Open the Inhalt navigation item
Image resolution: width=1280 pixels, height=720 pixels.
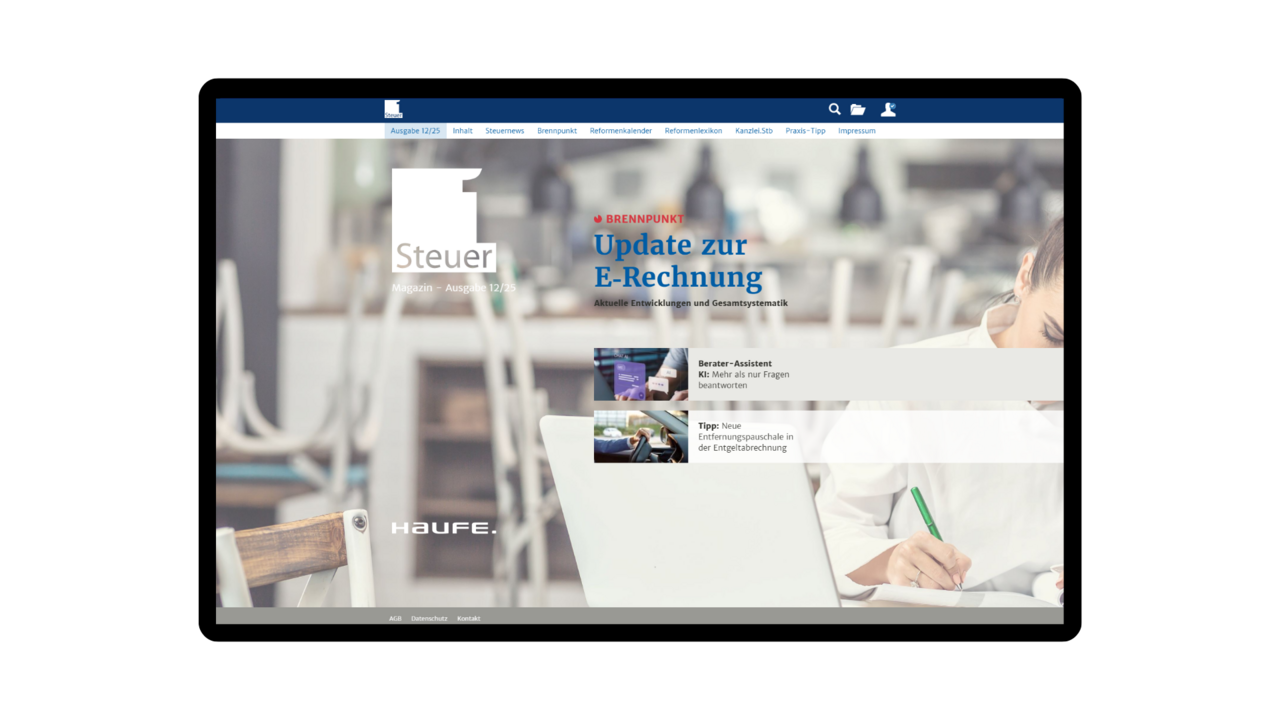tap(462, 130)
